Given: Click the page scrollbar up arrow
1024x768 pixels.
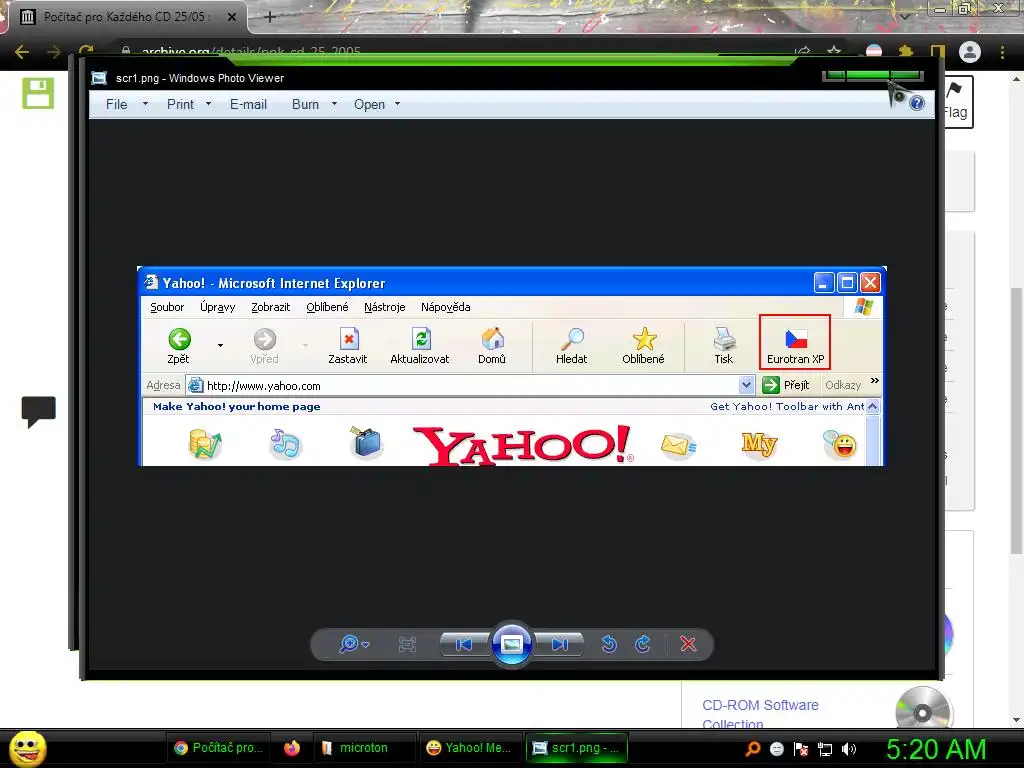Looking at the screenshot, I should click(x=1016, y=80).
